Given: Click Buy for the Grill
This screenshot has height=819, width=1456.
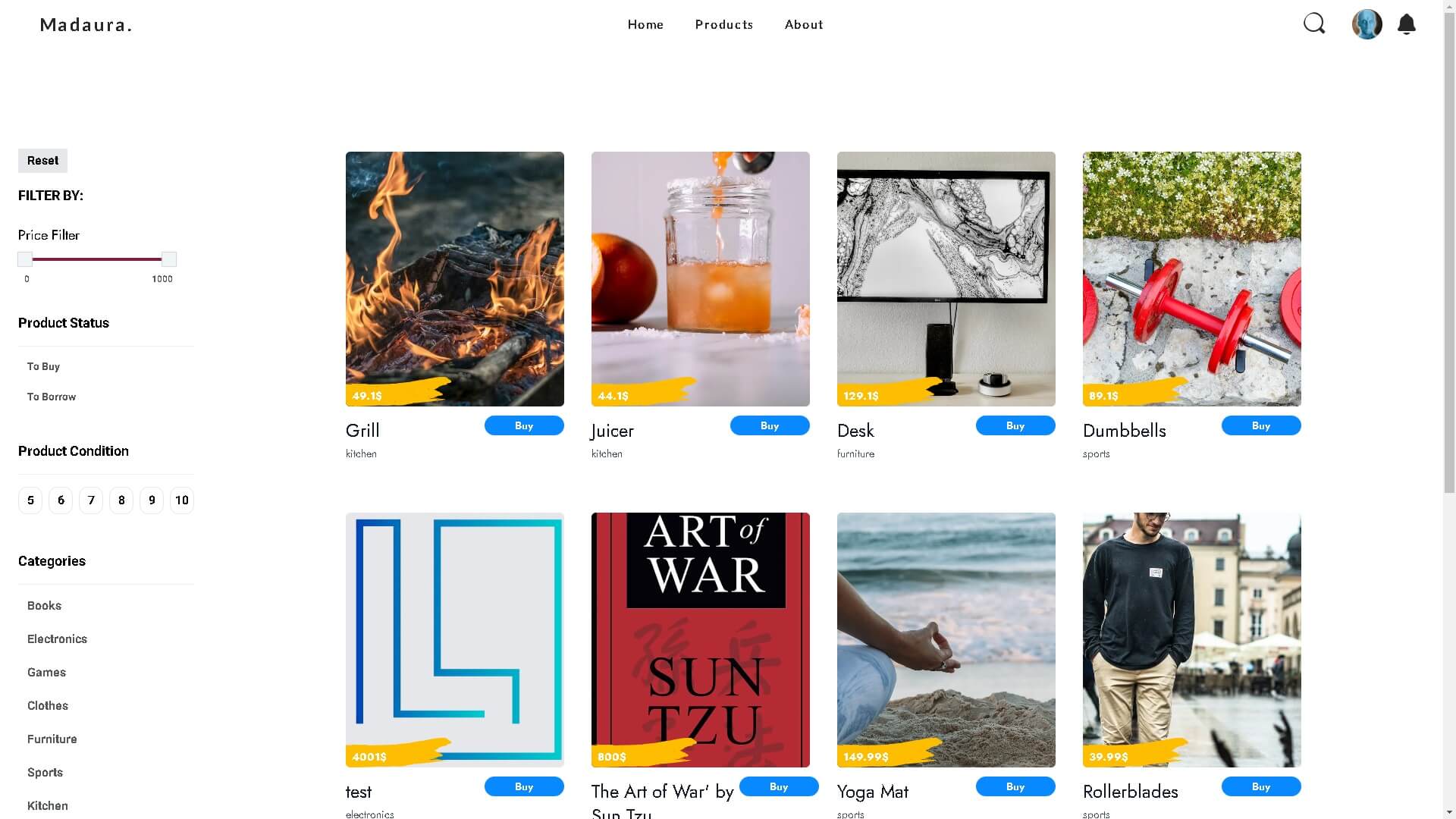Looking at the screenshot, I should (x=524, y=425).
